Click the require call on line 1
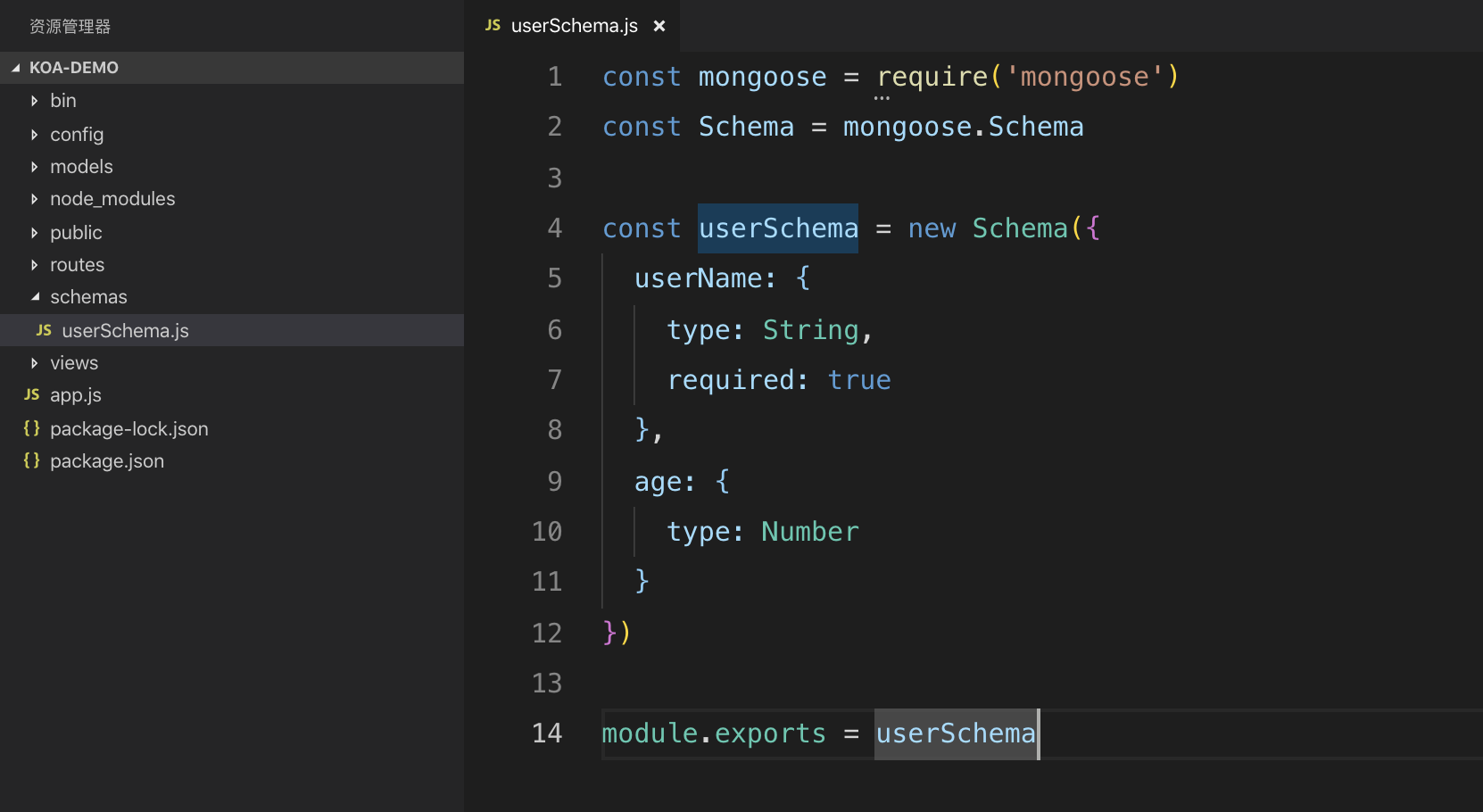The image size is (1483, 812). pos(932,77)
